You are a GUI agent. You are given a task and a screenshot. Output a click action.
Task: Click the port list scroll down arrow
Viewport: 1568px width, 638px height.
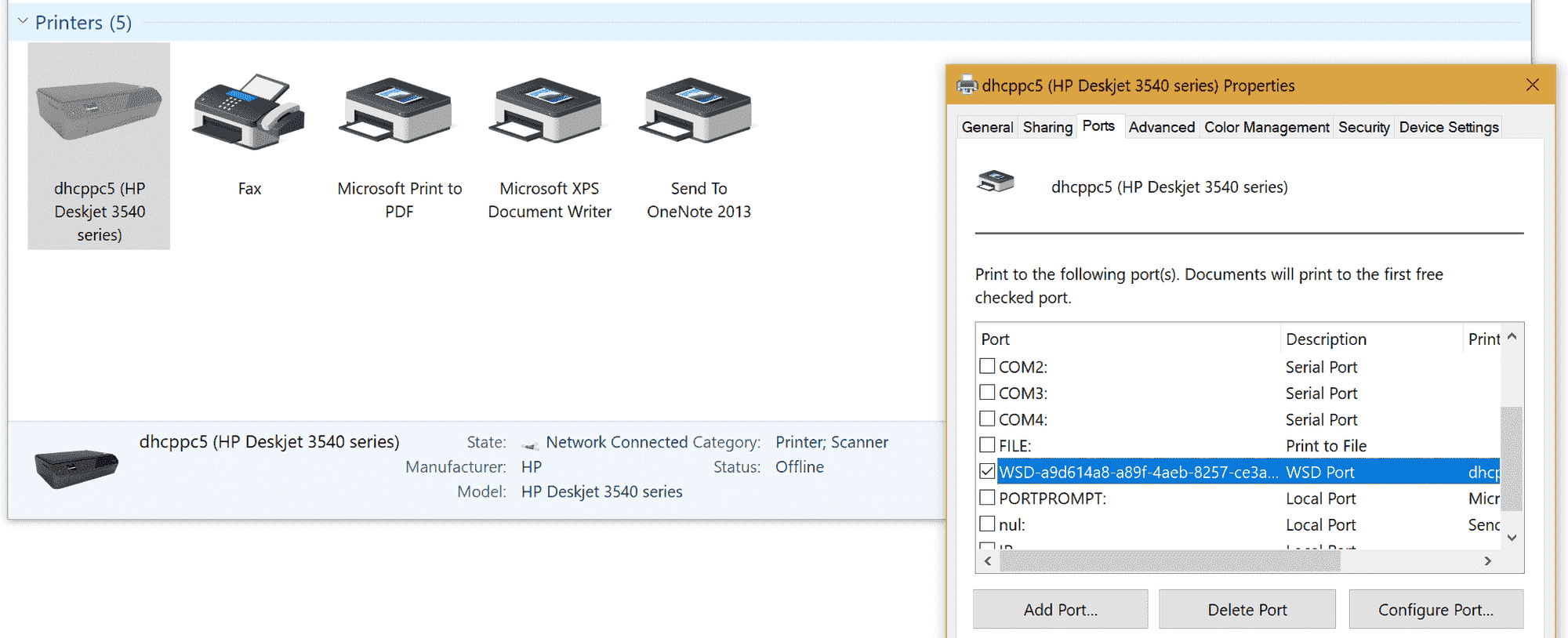(1512, 537)
